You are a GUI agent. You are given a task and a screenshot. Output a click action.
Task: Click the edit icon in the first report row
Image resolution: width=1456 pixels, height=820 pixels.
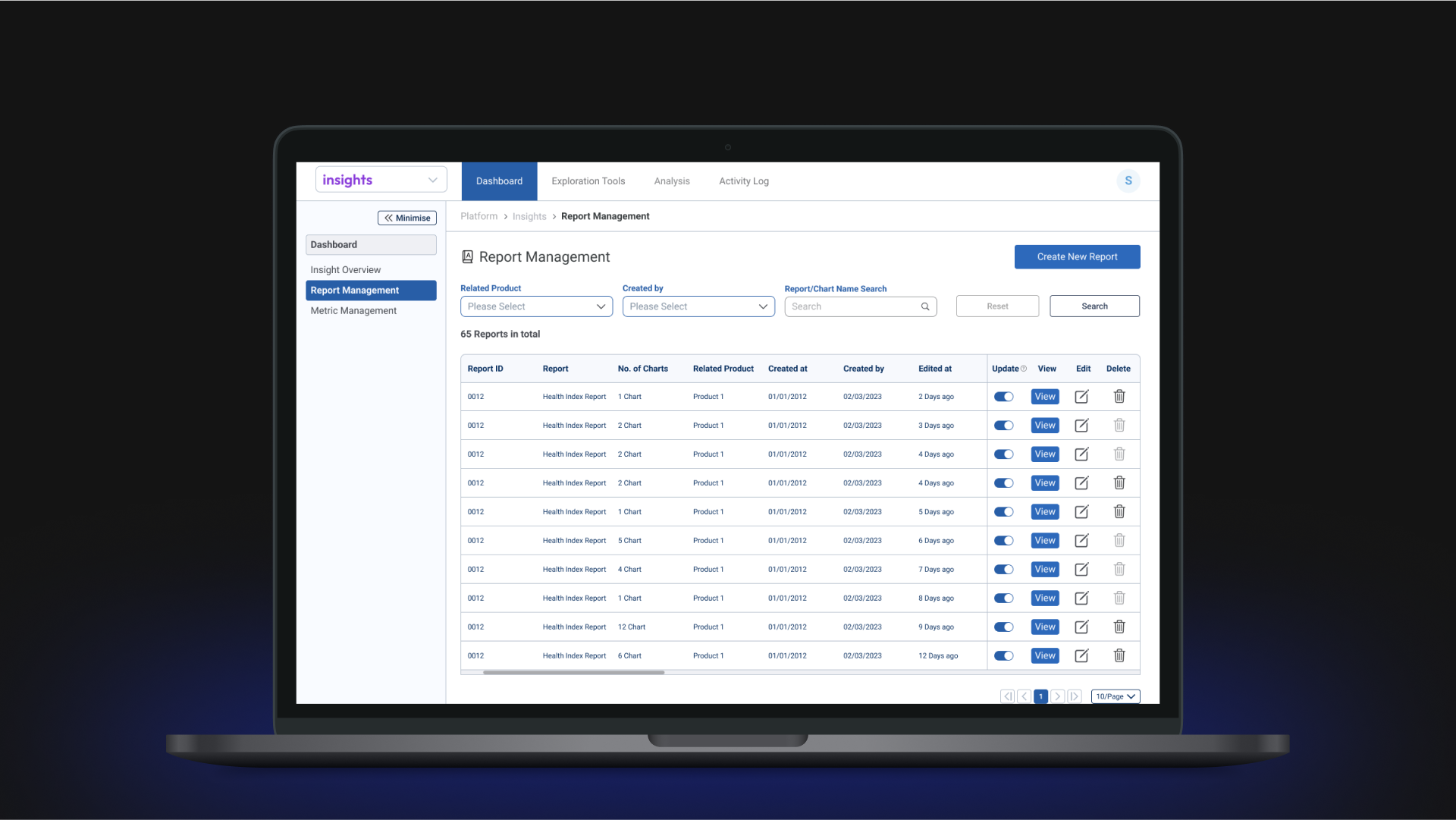[1081, 397]
